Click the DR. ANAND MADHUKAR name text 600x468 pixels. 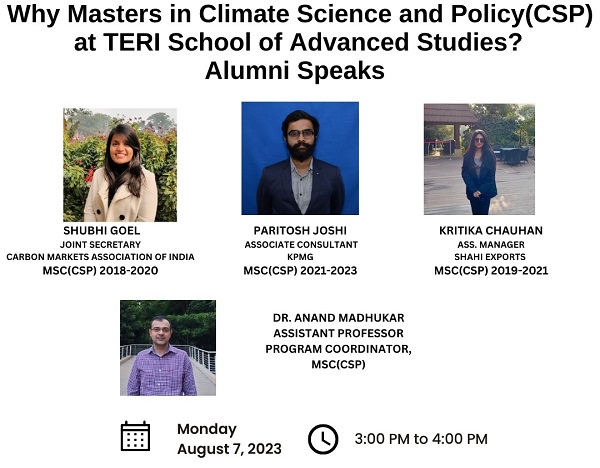339,318
